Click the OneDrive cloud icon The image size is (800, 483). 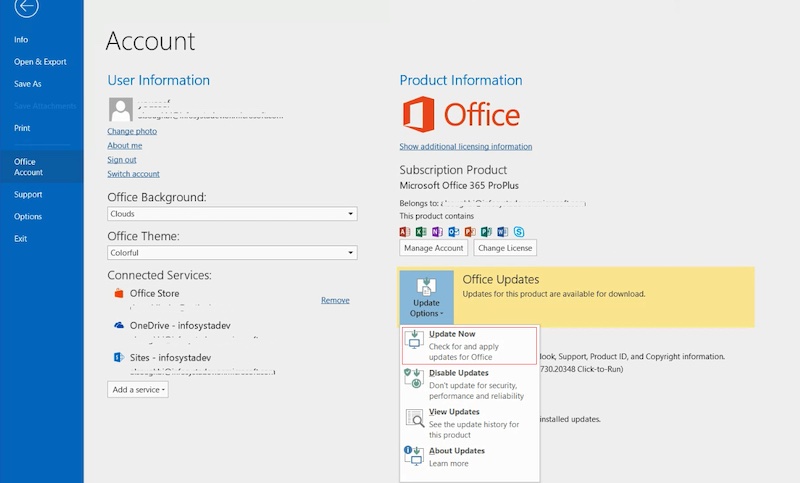point(119,325)
